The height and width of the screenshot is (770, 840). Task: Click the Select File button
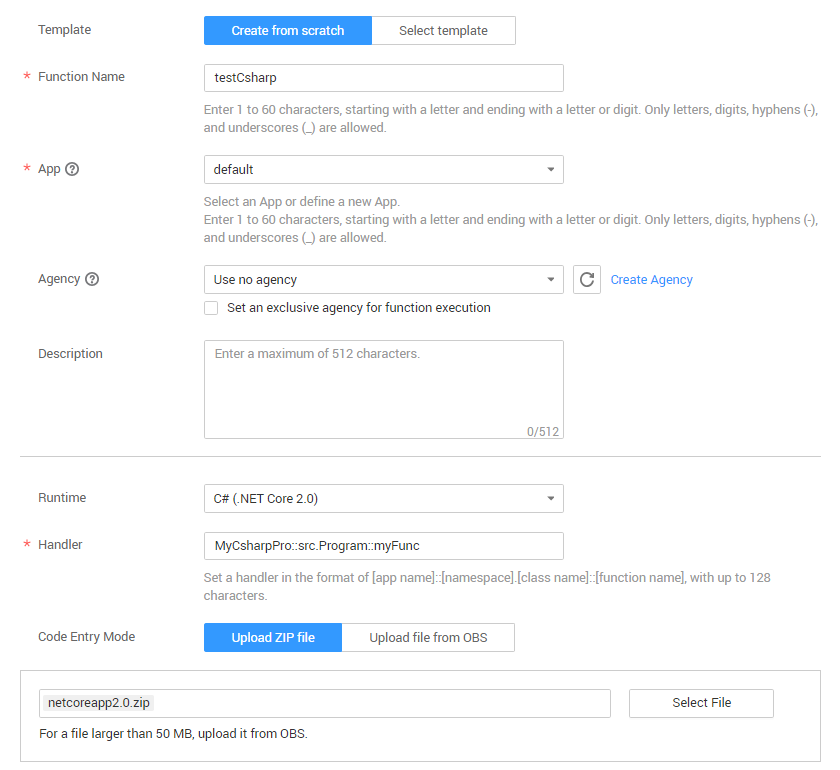(x=701, y=703)
